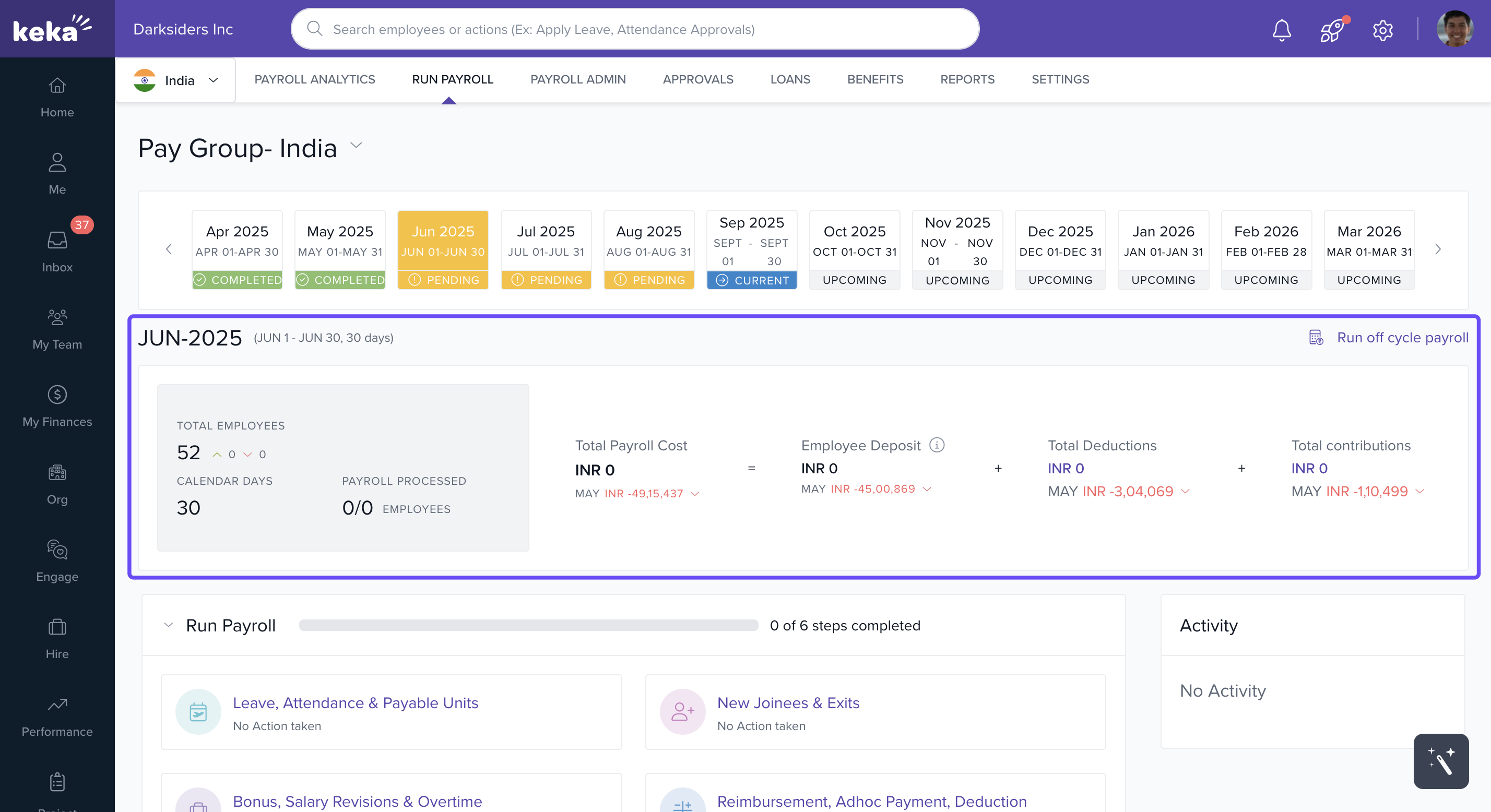Click the rocket icon in the header
This screenshot has height=812, width=1491.
pyautogui.click(x=1332, y=30)
